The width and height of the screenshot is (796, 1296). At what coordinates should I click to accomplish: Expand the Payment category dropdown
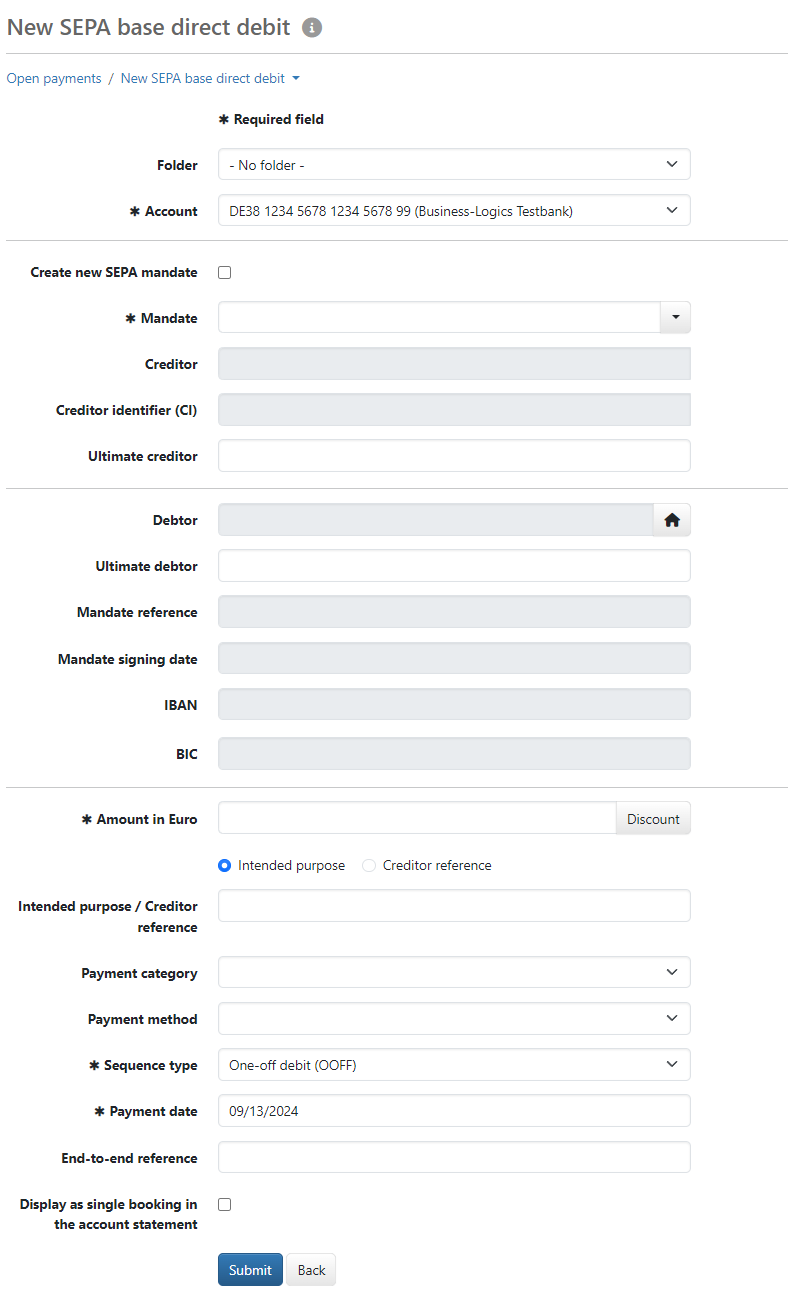[x=454, y=973]
